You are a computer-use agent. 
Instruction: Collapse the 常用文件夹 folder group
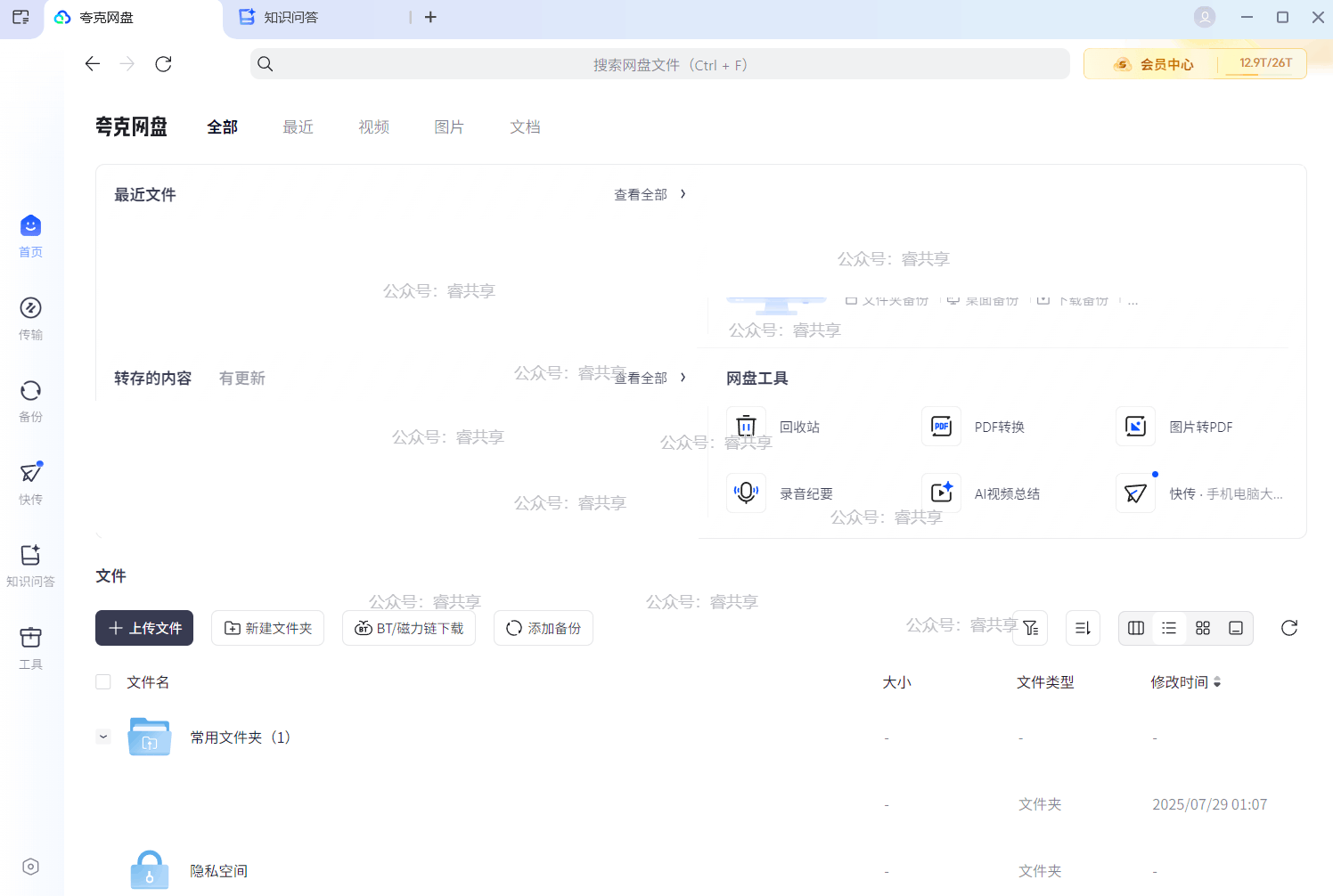(103, 737)
